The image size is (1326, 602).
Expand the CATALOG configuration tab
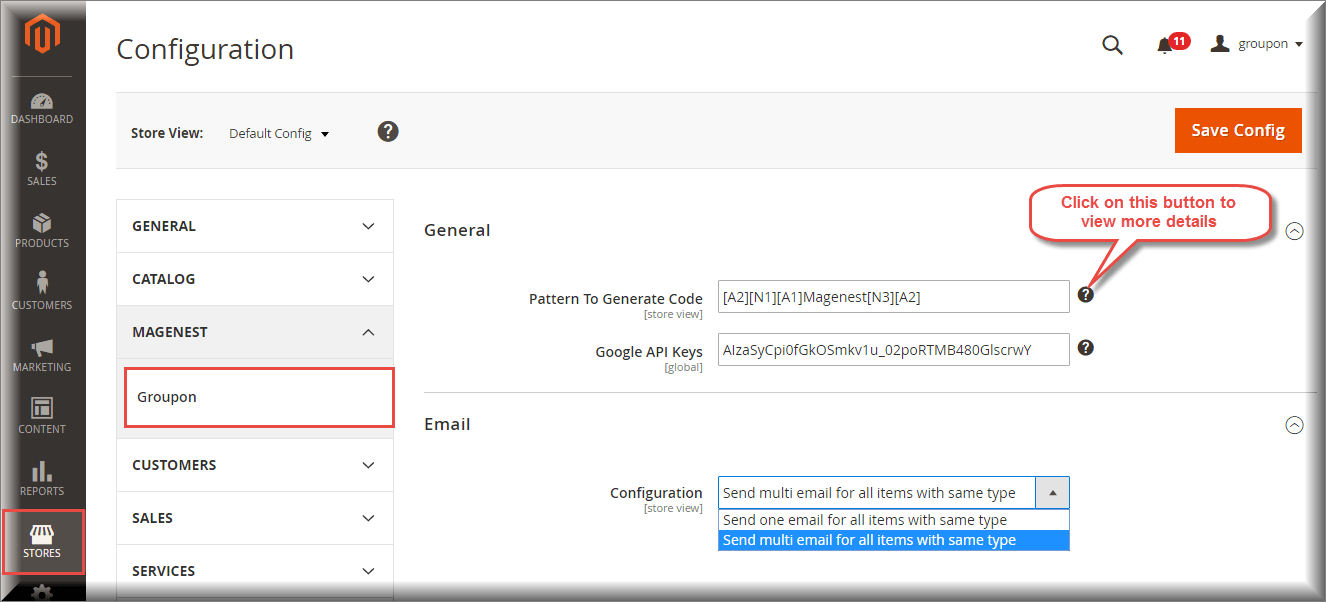pyautogui.click(x=255, y=279)
